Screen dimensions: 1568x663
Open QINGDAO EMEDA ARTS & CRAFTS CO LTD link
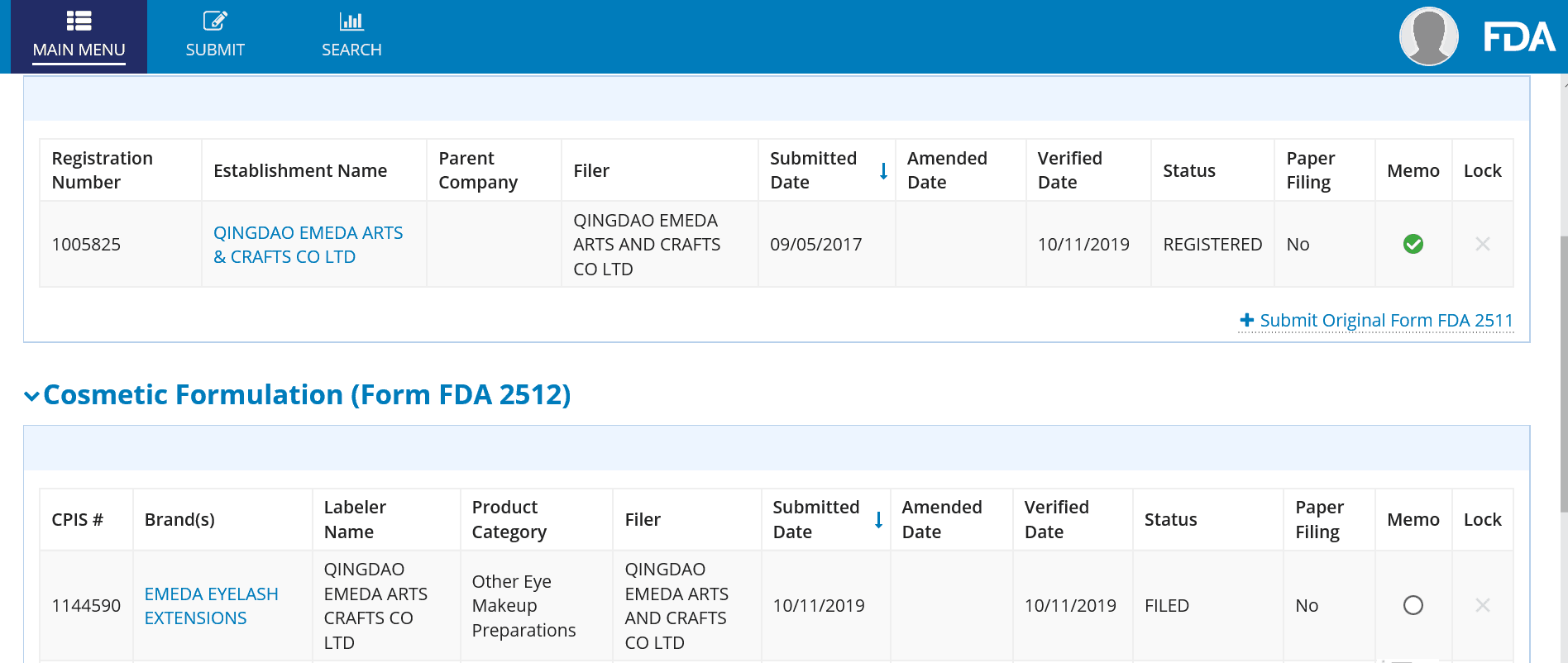click(x=308, y=245)
